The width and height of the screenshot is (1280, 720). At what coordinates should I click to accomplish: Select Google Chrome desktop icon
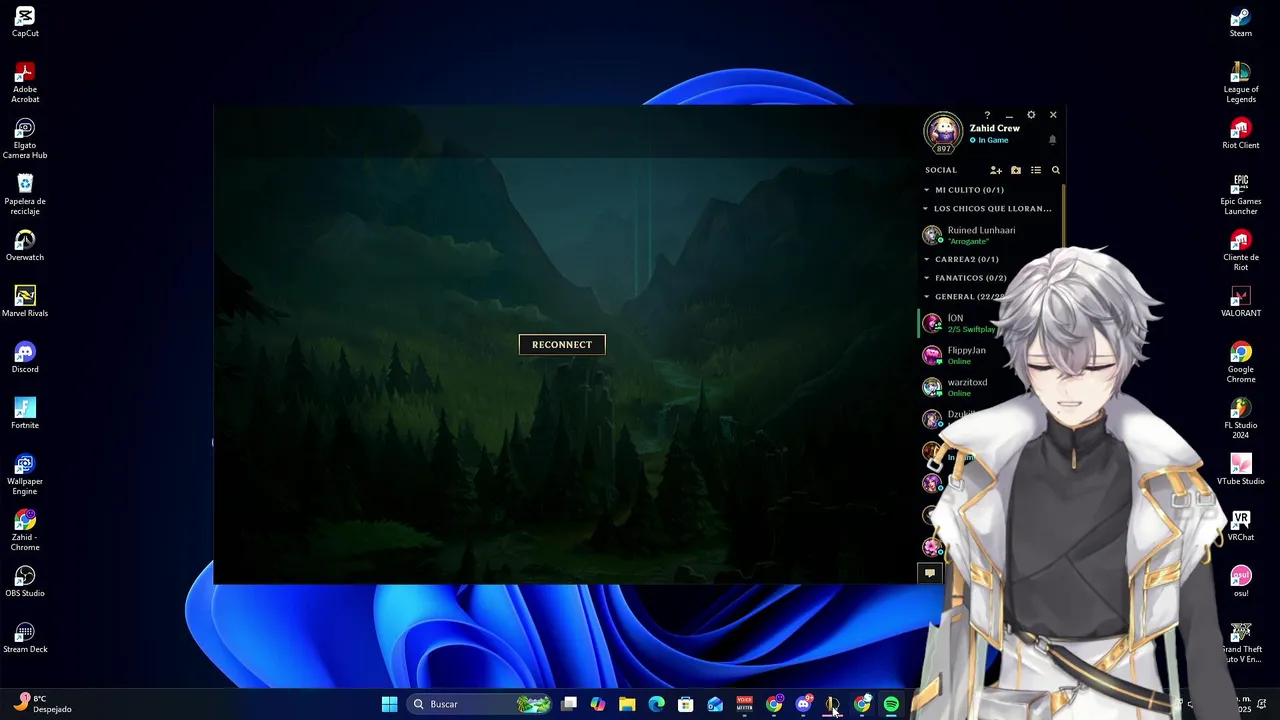1241,363
